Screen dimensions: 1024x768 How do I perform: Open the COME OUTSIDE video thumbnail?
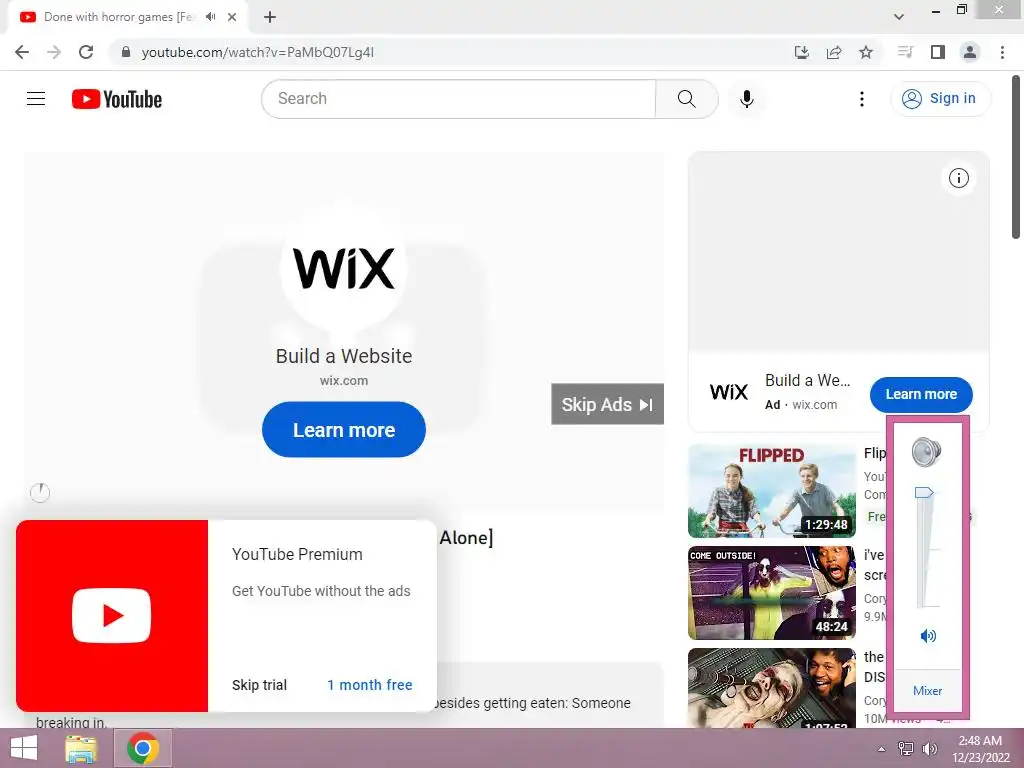(x=772, y=593)
